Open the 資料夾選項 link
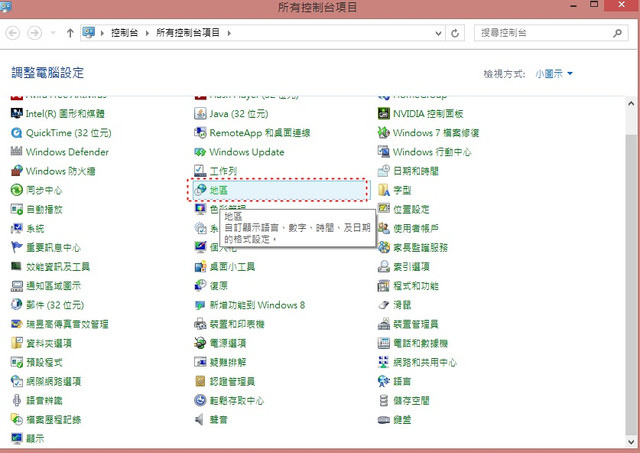640x453 pixels. pos(49,343)
